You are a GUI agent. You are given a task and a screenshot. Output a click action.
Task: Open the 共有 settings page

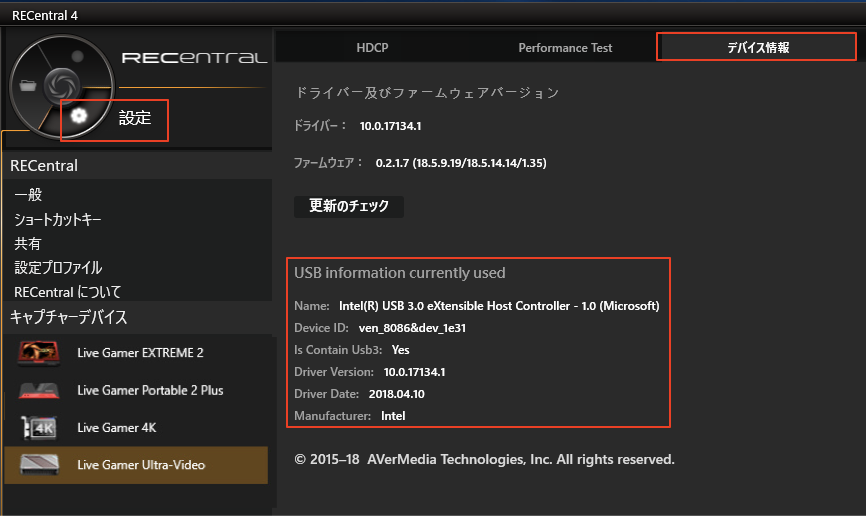pyautogui.click(x=28, y=244)
